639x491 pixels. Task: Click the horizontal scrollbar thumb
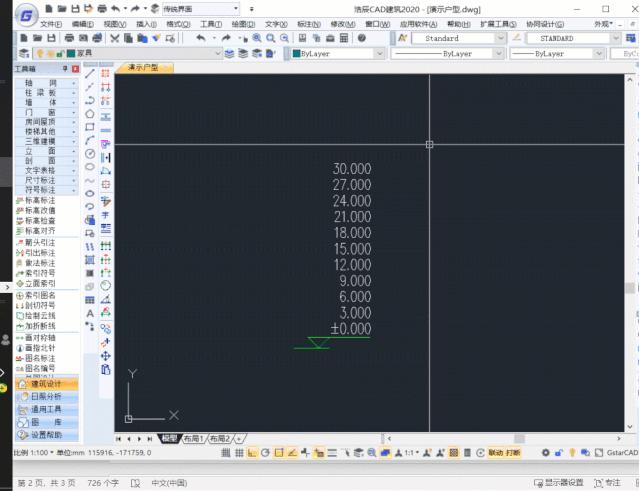pos(520,439)
